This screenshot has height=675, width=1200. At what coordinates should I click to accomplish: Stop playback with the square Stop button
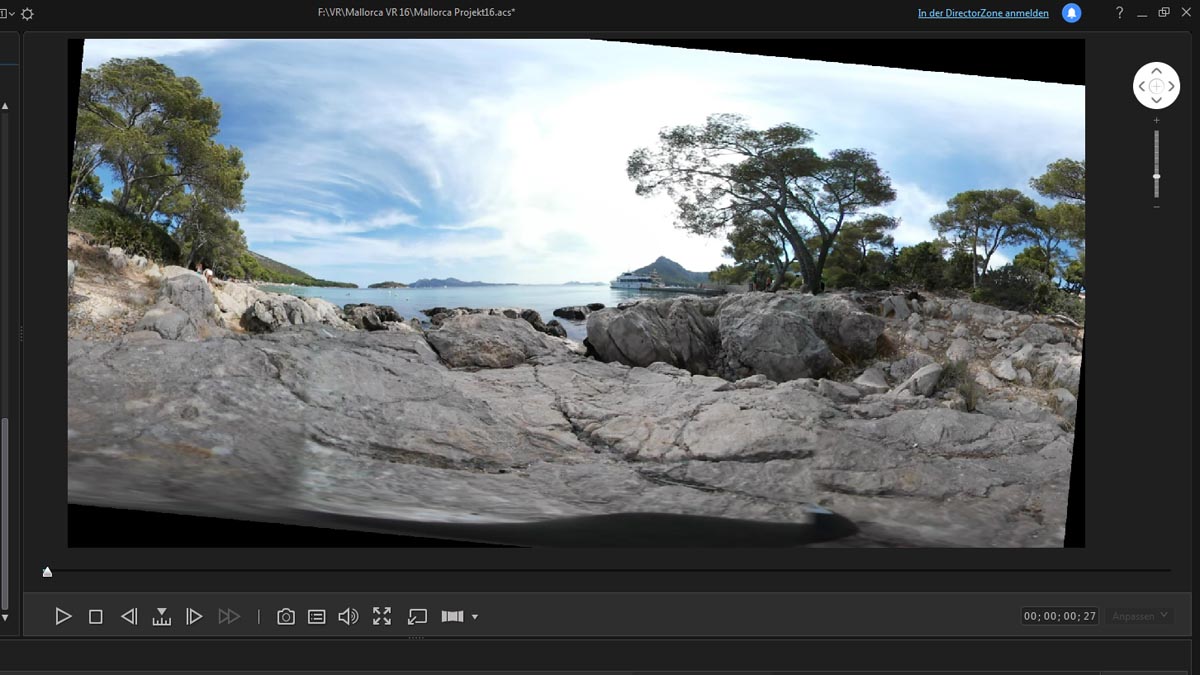coord(96,617)
